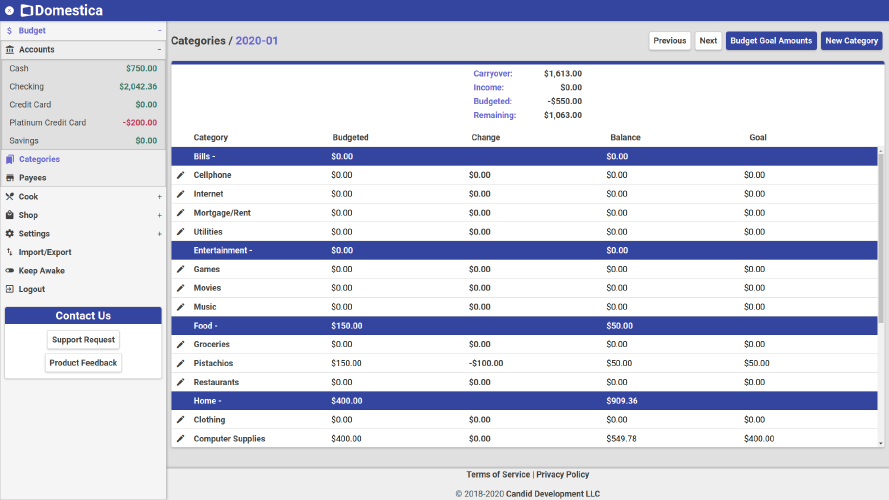This screenshot has width=889, height=500.
Task: Click the scrollbar down arrow
Action: click(x=880, y=443)
